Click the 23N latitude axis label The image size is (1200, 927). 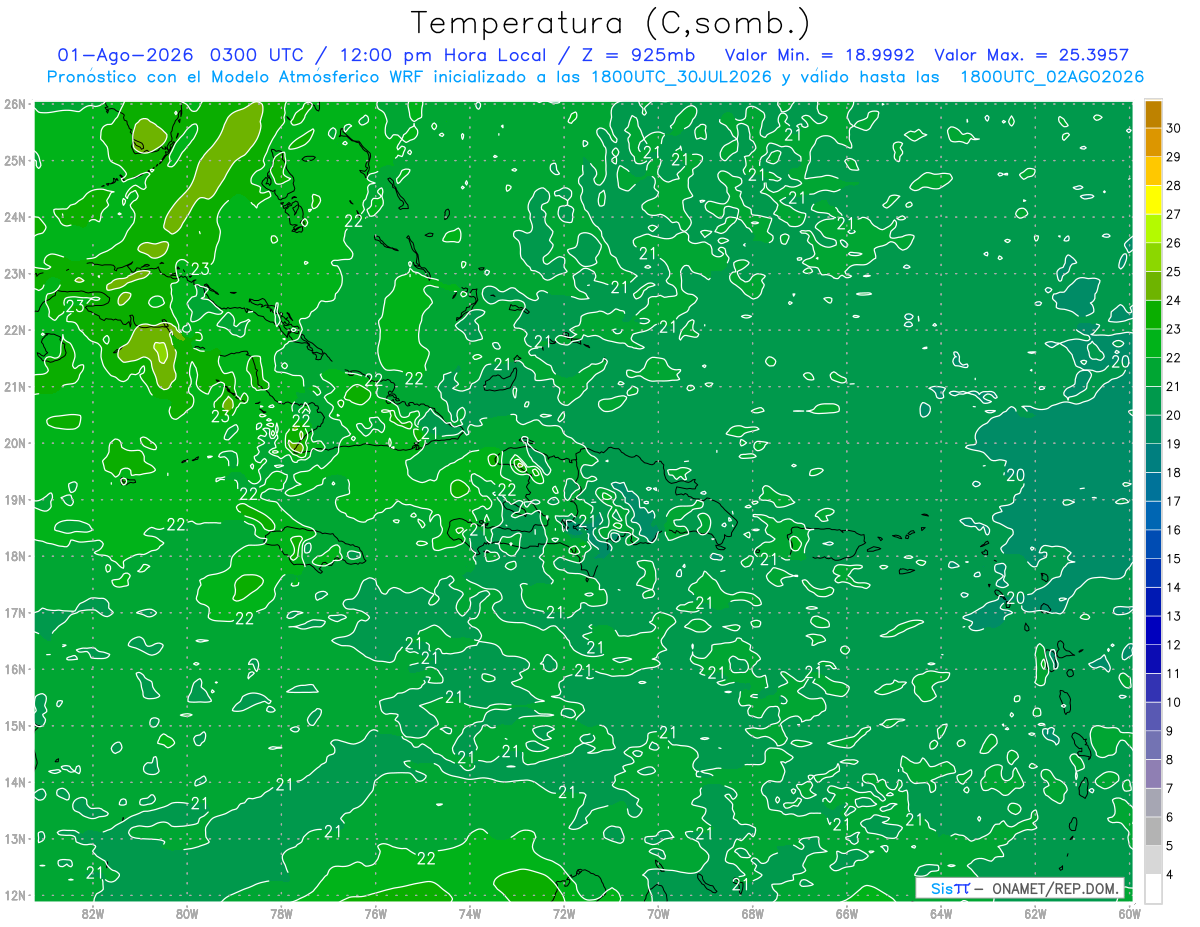15,273
